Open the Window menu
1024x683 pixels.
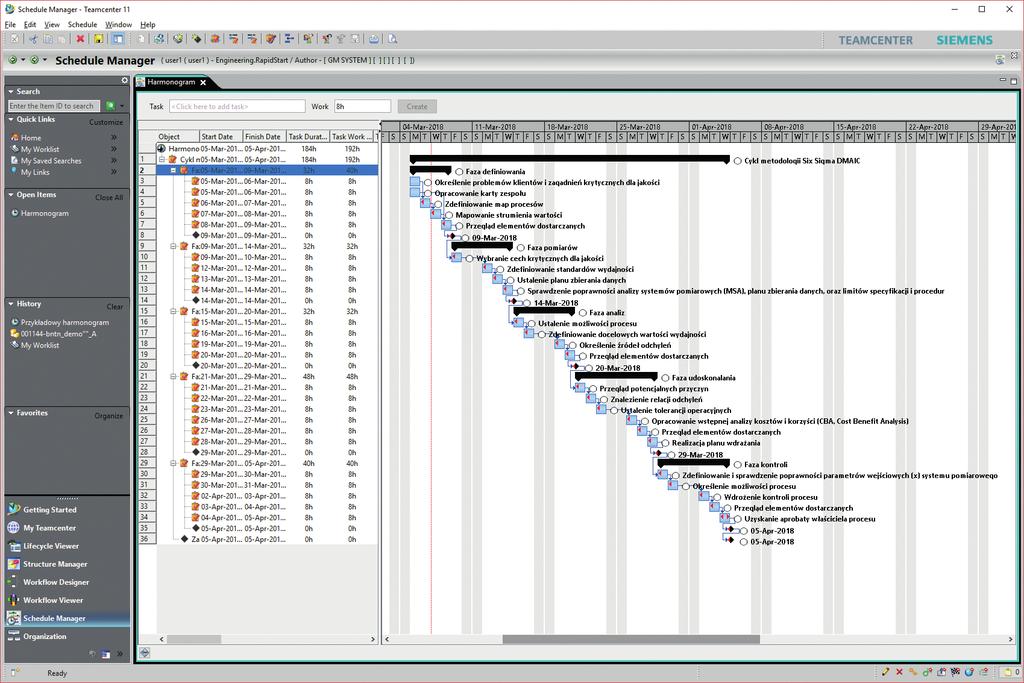tap(118, 24)
